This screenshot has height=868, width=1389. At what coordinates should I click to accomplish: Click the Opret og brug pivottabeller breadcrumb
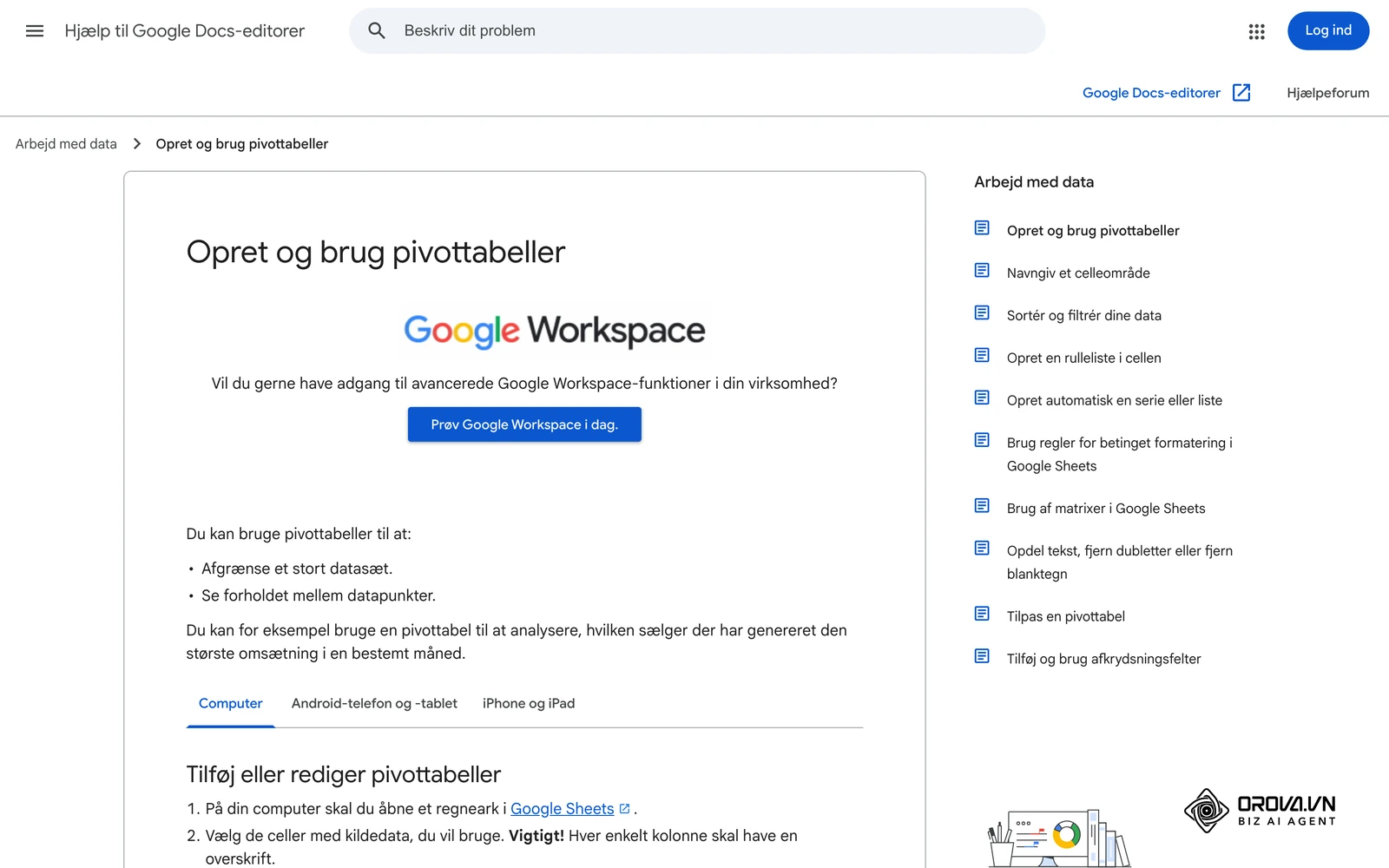[241, 144]
